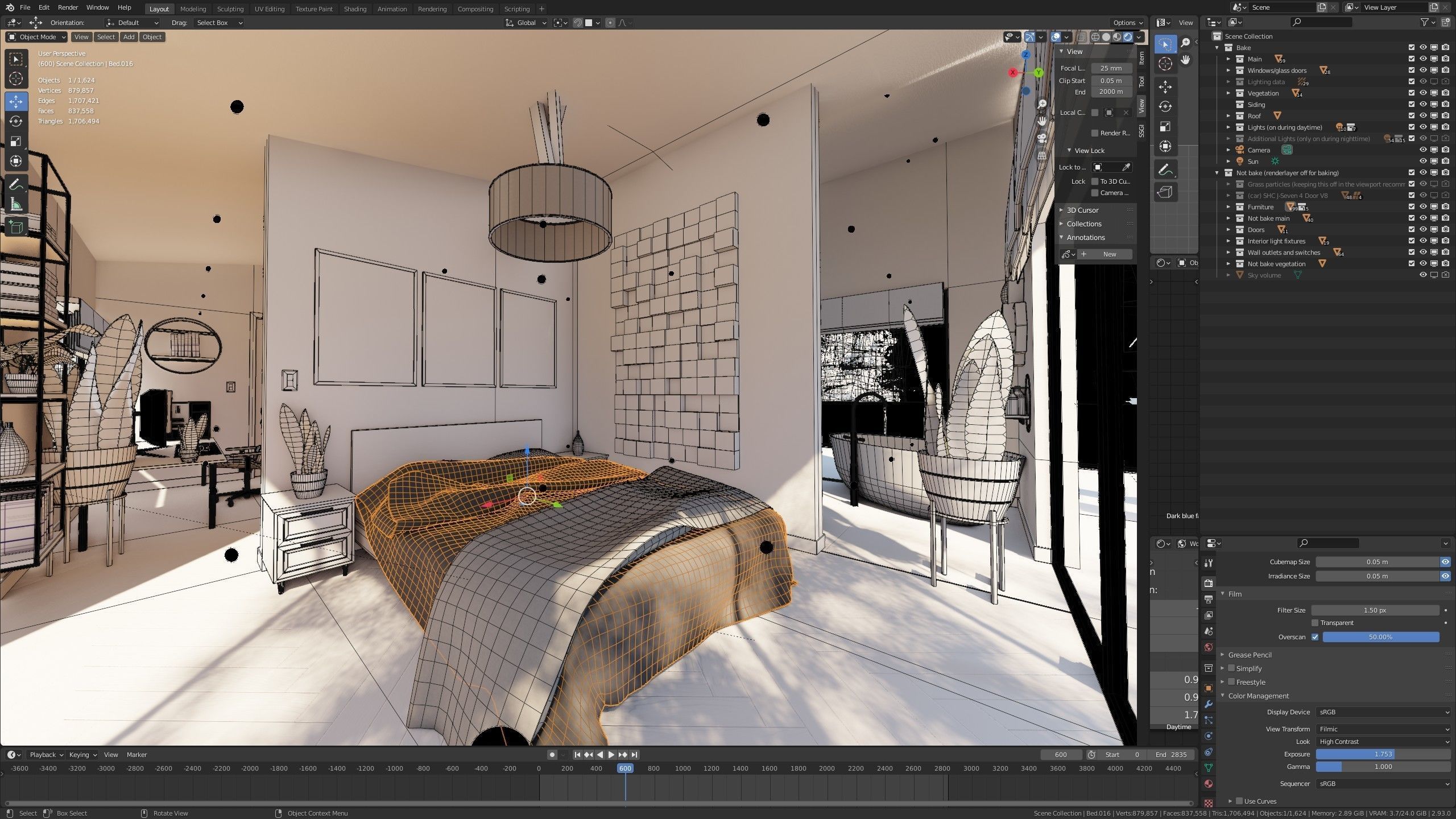The width and height of the screenshot is (1456, 819).
Task: Expand the Grease Pencil panel
Action: point(1250,655)
